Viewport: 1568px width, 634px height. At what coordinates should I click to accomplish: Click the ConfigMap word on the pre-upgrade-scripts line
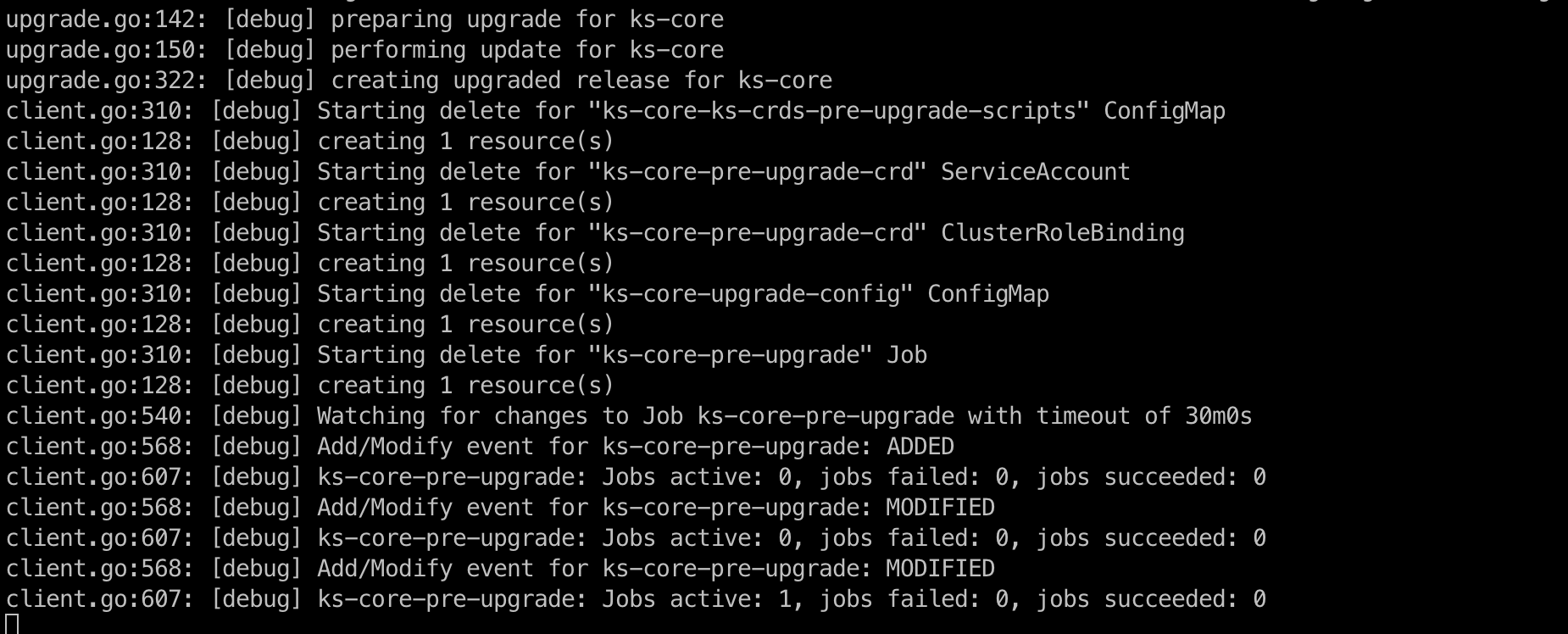[1165, 111]
